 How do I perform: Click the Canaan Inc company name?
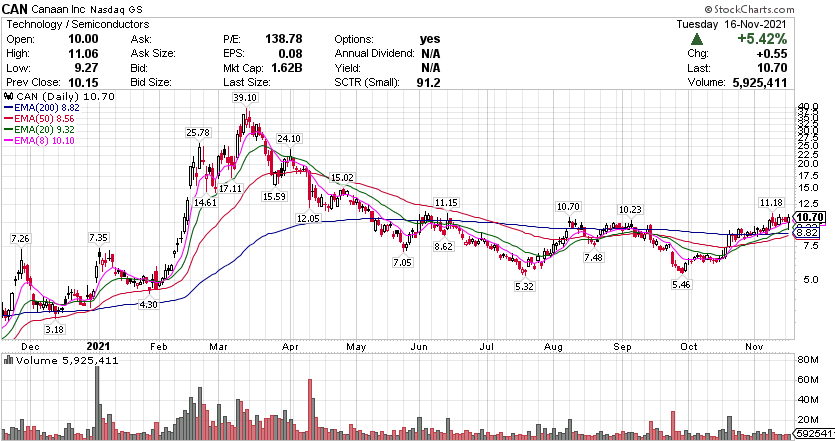59,10
